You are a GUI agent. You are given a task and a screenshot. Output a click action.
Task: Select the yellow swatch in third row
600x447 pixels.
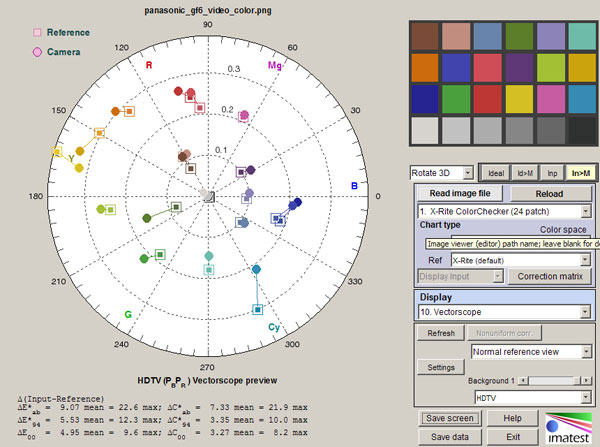(519, 99)
